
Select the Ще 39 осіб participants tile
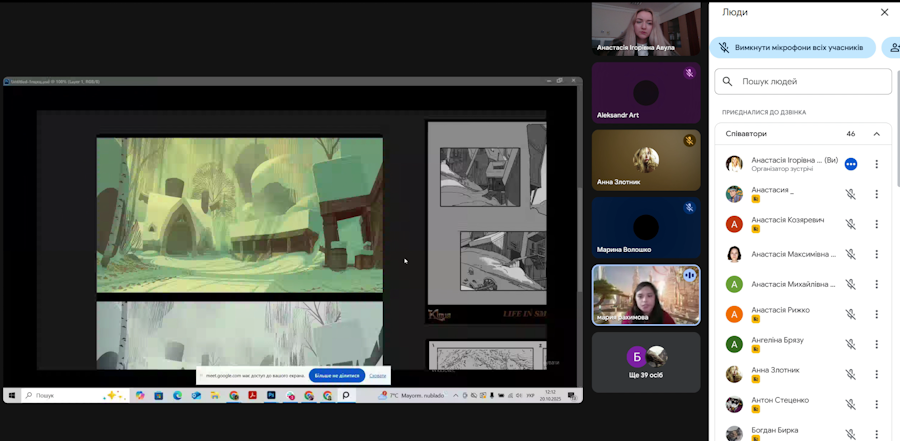point(646,362)
